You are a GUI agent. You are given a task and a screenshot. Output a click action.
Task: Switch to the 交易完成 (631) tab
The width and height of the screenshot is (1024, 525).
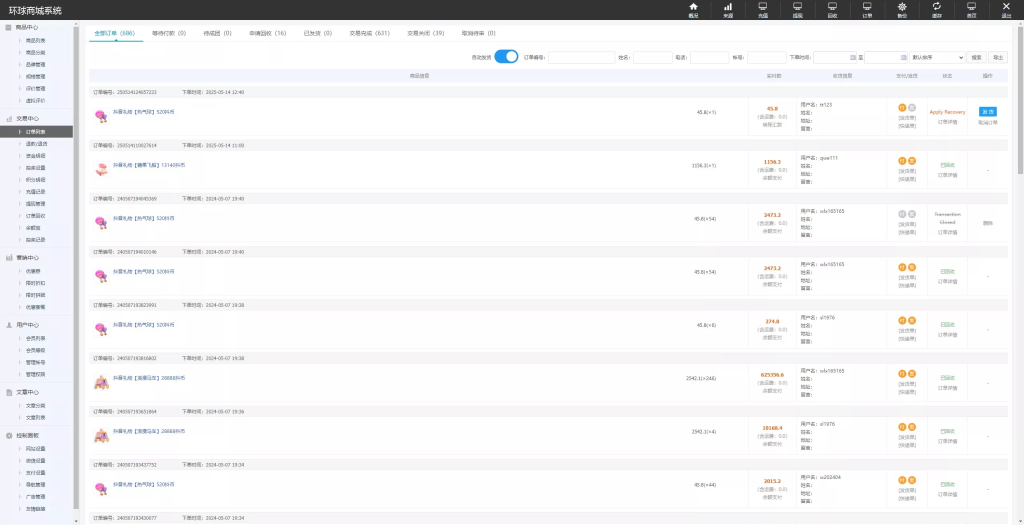click(369, 33)
